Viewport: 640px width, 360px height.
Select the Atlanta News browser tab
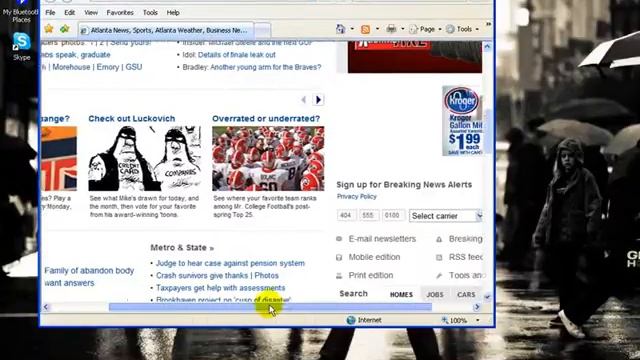coord(165,30)
